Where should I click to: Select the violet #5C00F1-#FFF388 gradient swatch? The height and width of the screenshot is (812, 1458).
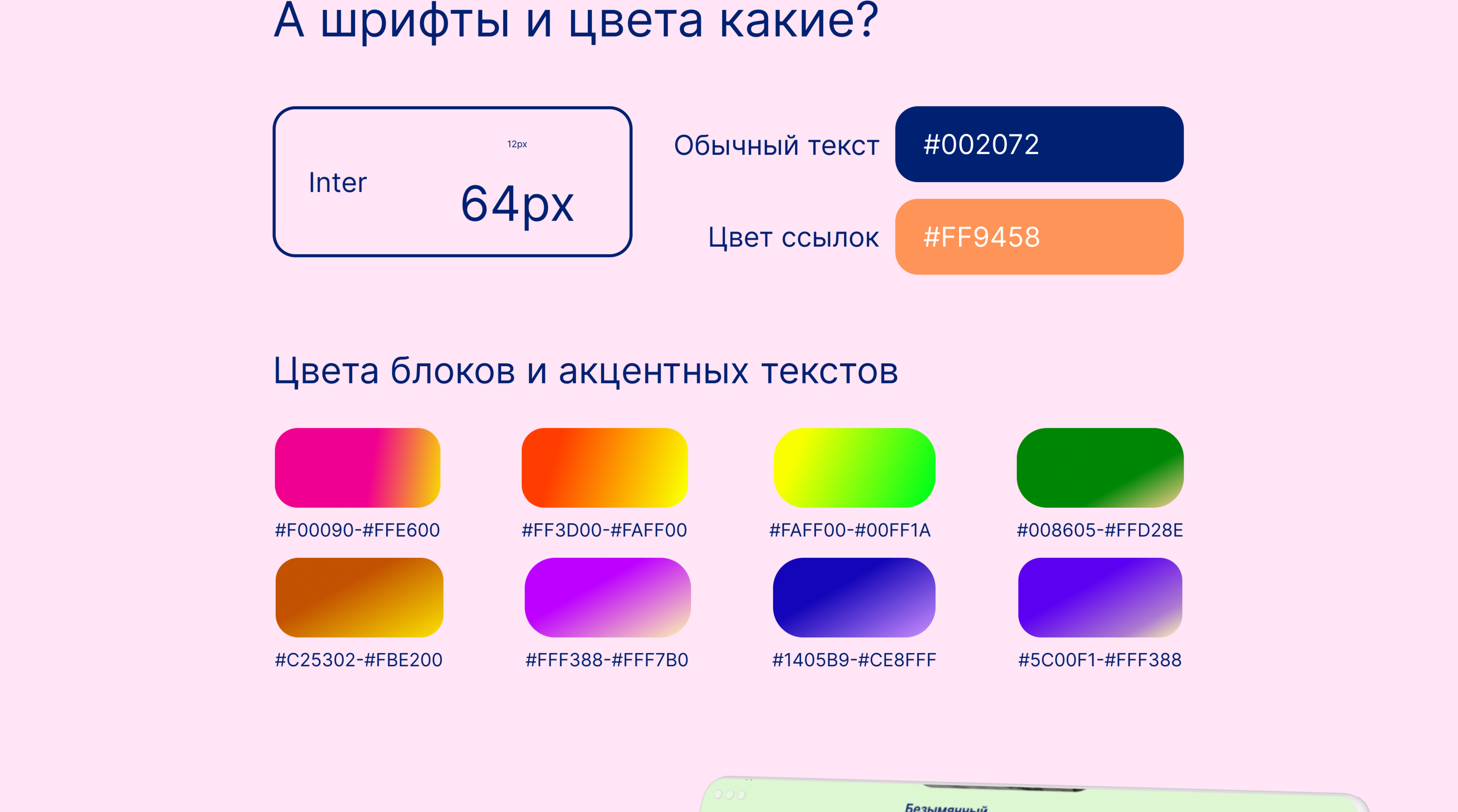1099,597
